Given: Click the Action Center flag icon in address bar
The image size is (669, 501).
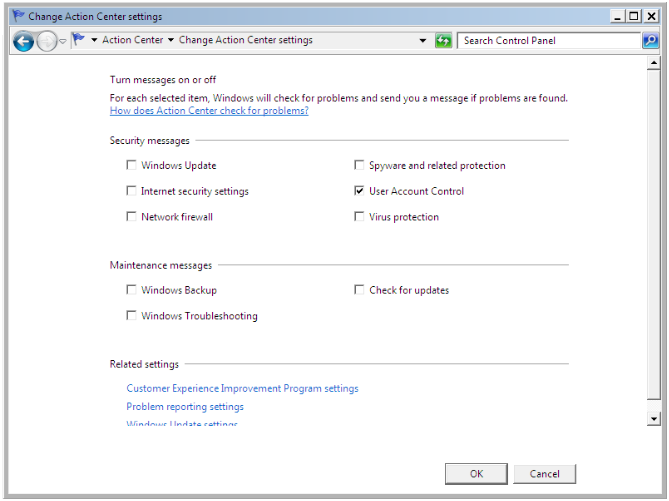Looking at the screenshot, I should 78,40.
